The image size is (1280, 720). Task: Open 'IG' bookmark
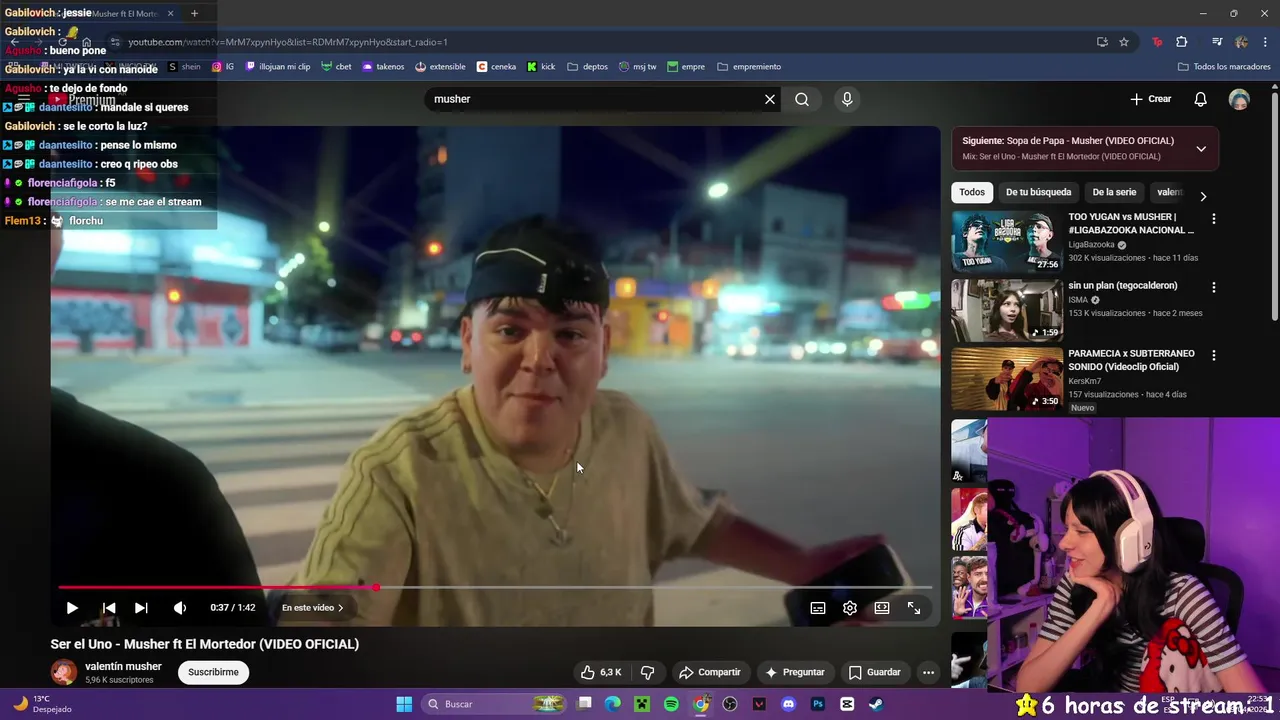pyautogui.click(x=223, y=67)
